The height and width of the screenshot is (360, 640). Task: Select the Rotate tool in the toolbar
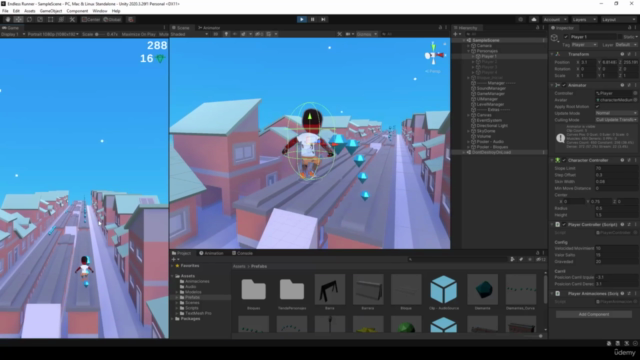(x=29, y=19)
